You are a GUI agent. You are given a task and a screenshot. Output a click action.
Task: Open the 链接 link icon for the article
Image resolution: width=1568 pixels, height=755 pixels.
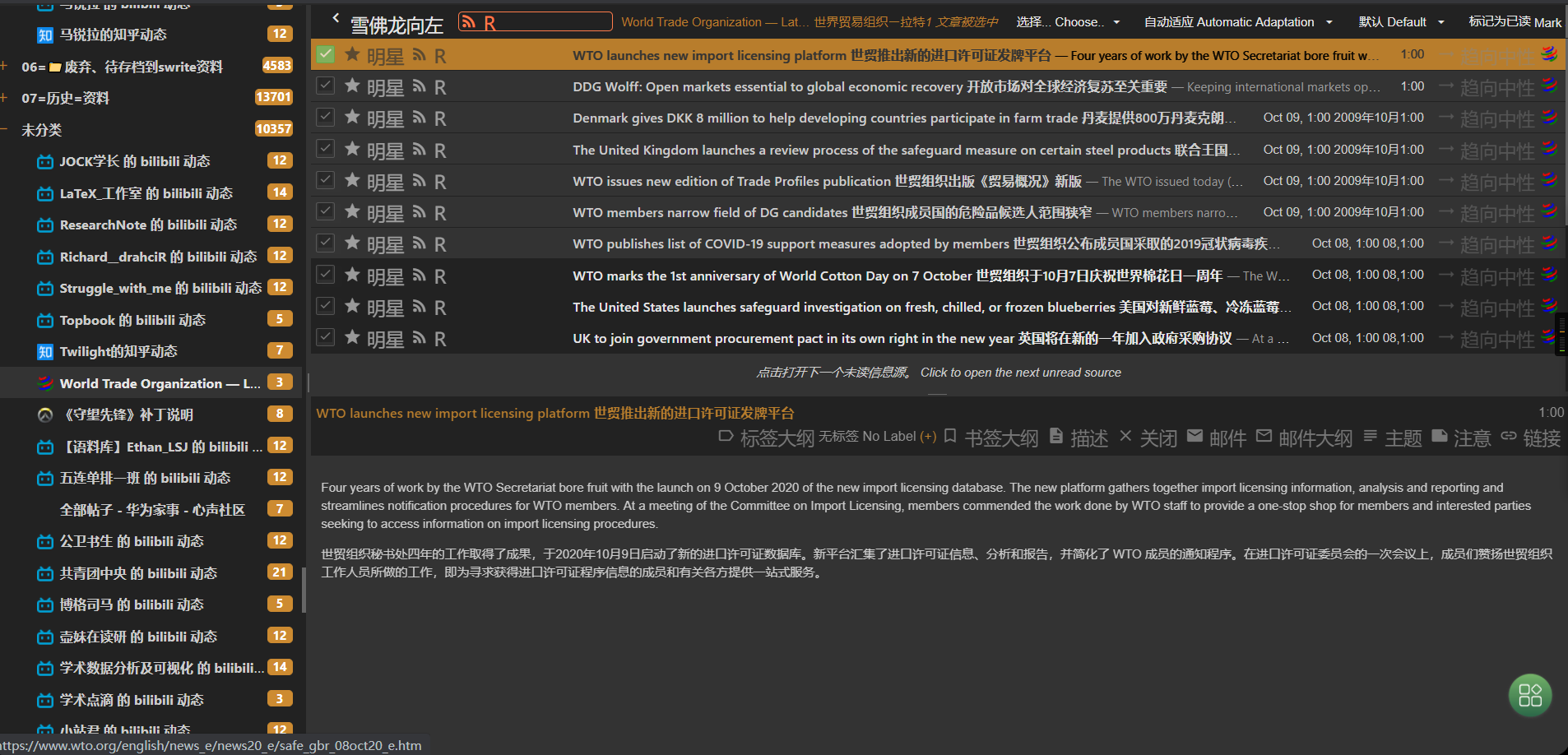[1509, 437]
